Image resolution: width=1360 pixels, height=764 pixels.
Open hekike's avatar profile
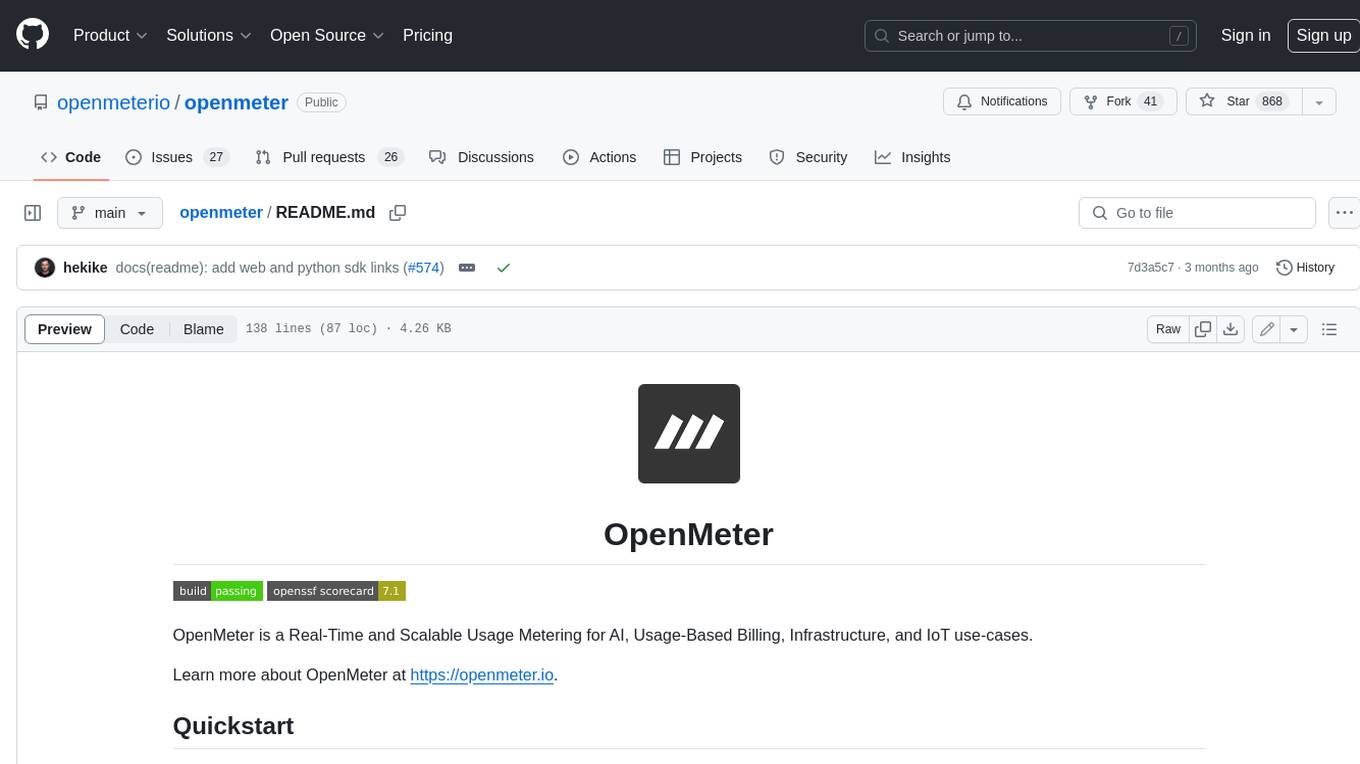[45, 267]
